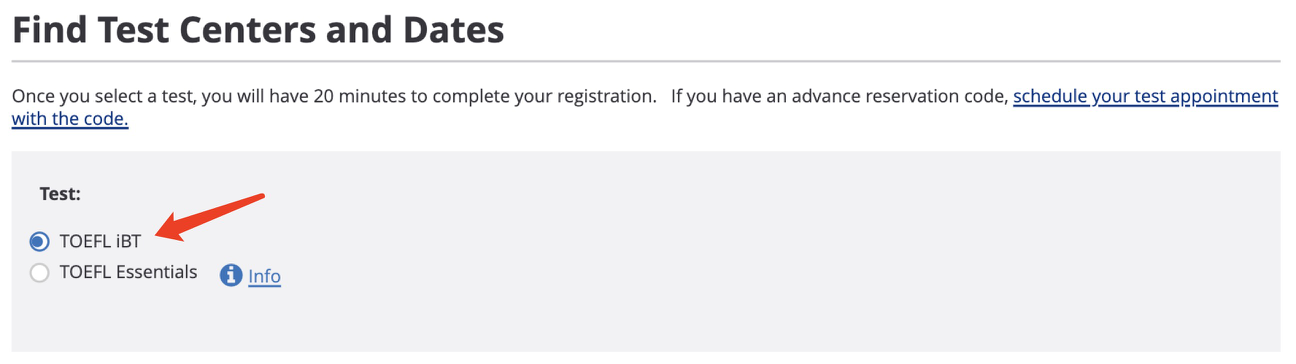Select the TOEFL iBT radio button
Screen dimensions: 1296x364
(39, 241)
